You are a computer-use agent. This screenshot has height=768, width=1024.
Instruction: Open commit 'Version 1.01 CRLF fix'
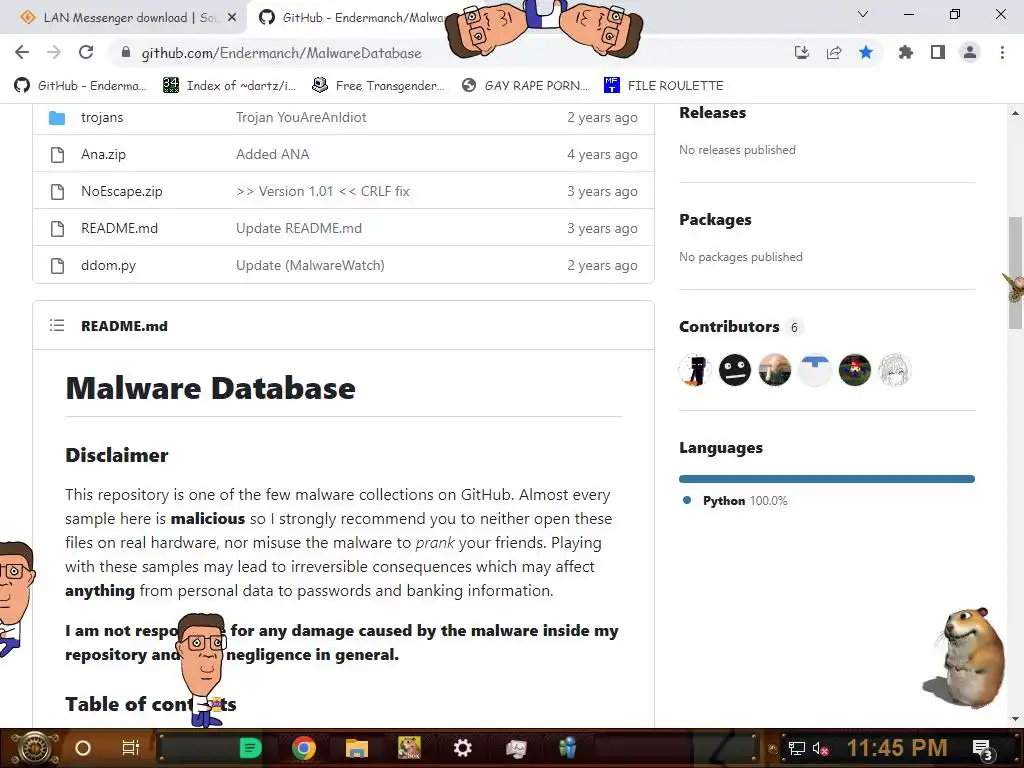[x=323, y=191]
